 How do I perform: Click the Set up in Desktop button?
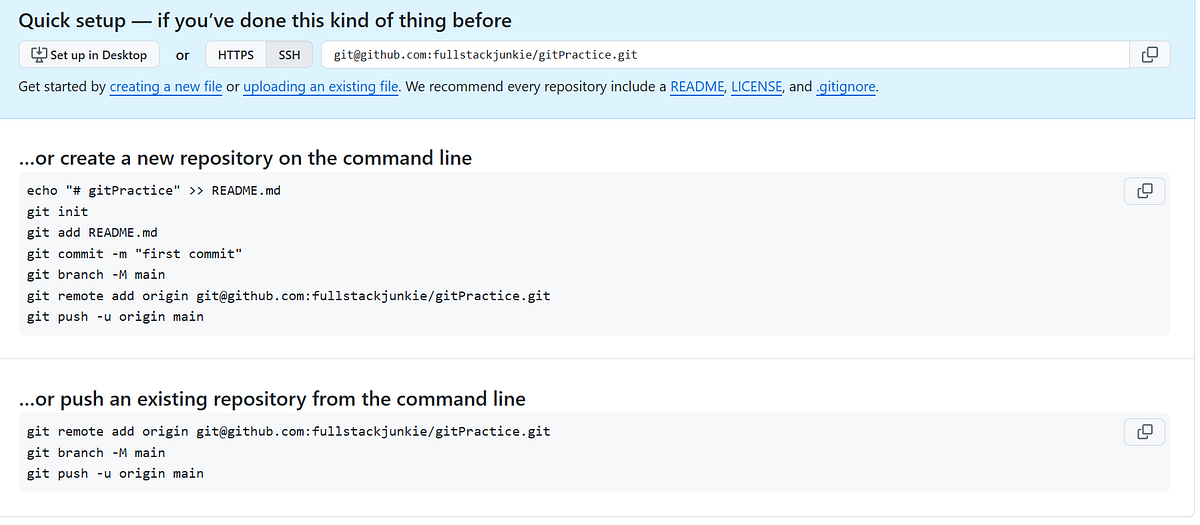89,55
